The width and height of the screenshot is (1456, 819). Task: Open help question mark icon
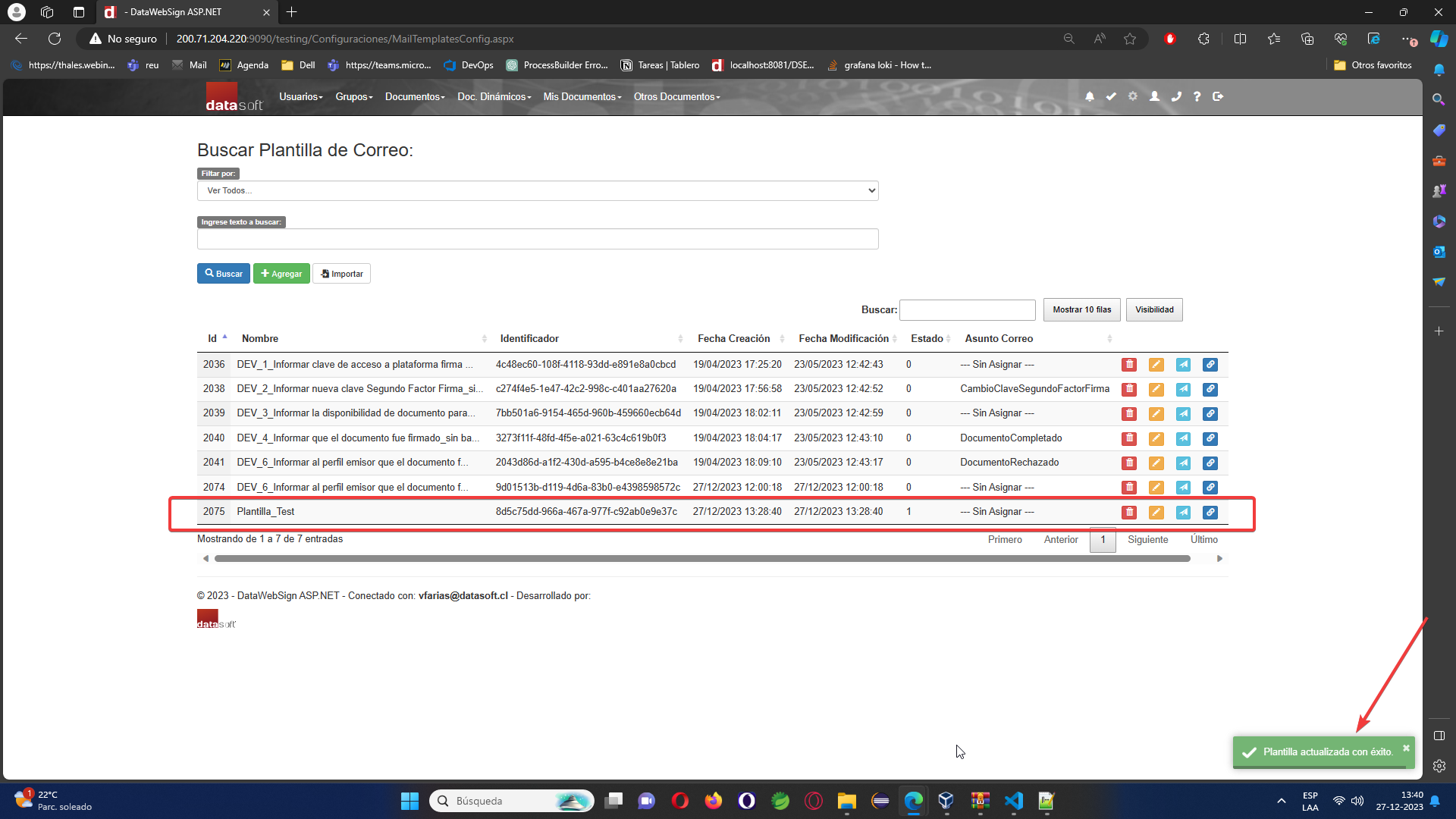click(1197, 96)
